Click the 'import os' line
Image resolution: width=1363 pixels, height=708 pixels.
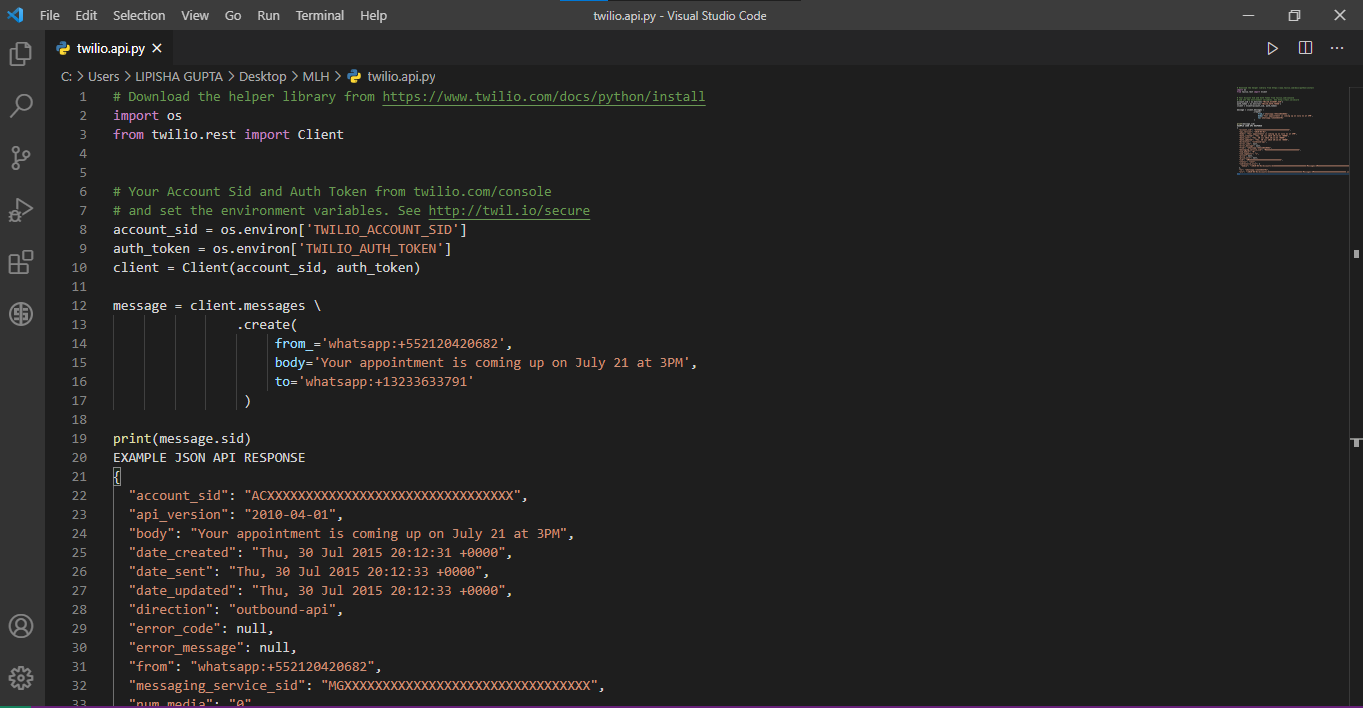147,116
